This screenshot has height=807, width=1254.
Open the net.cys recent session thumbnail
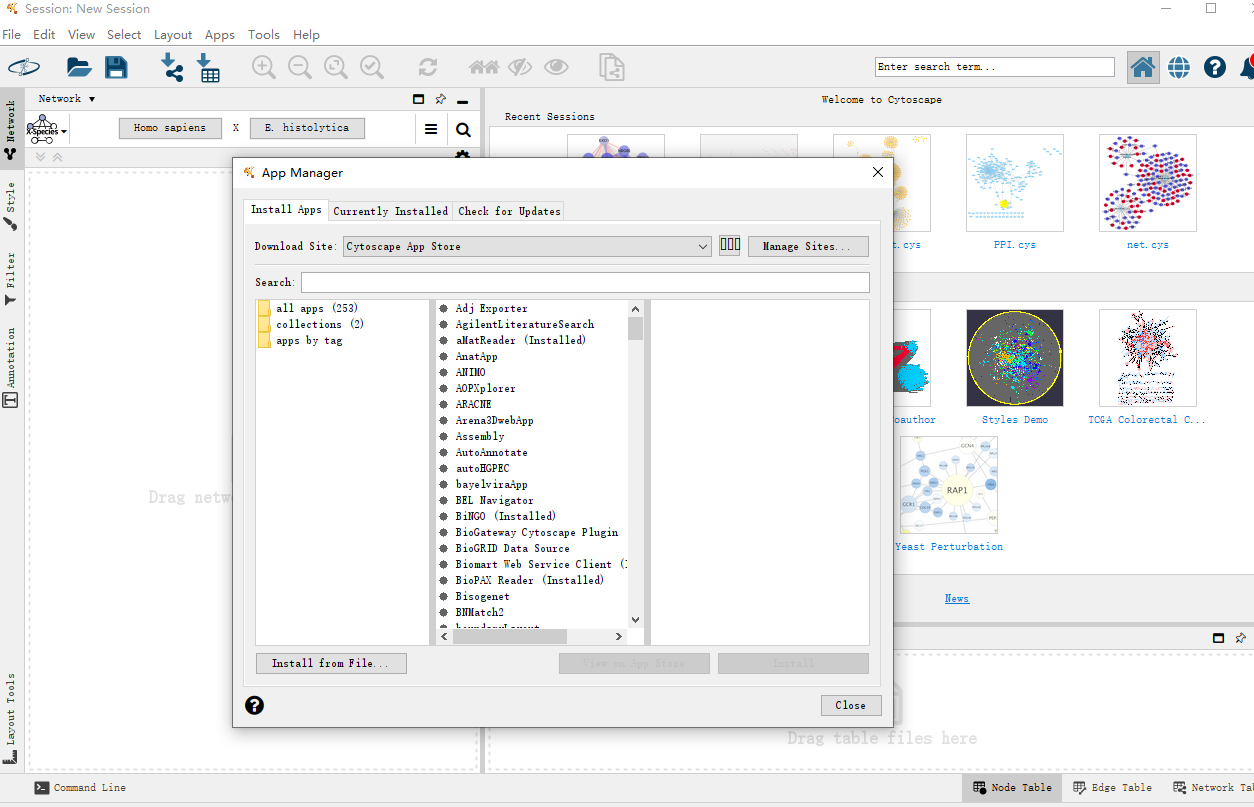pos(1147,183)
